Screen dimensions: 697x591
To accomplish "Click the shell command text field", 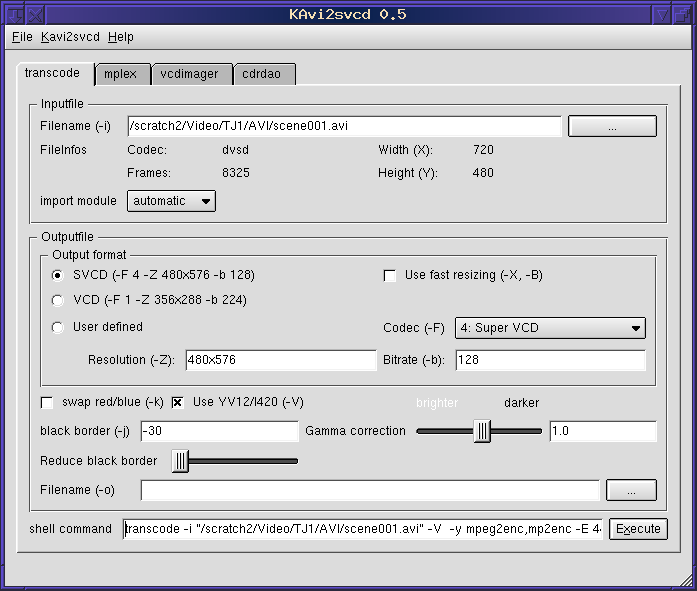I will click(363, 529).
